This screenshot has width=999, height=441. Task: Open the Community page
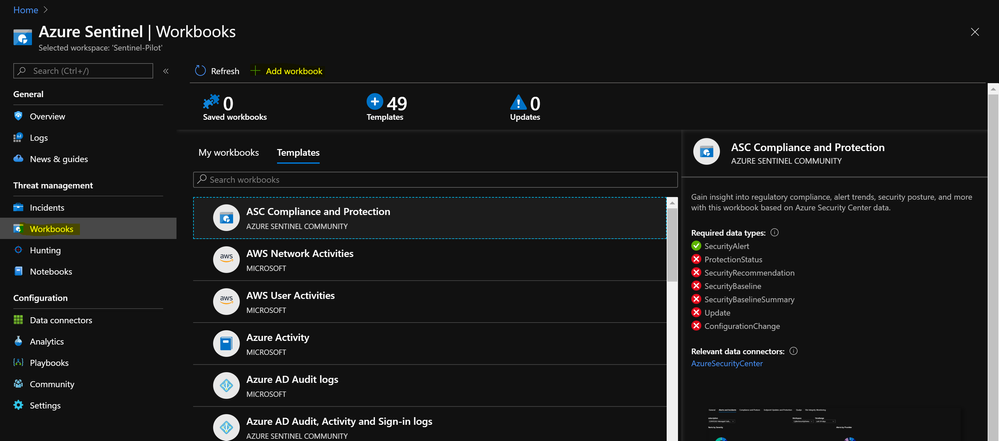(x=52, y=384)
